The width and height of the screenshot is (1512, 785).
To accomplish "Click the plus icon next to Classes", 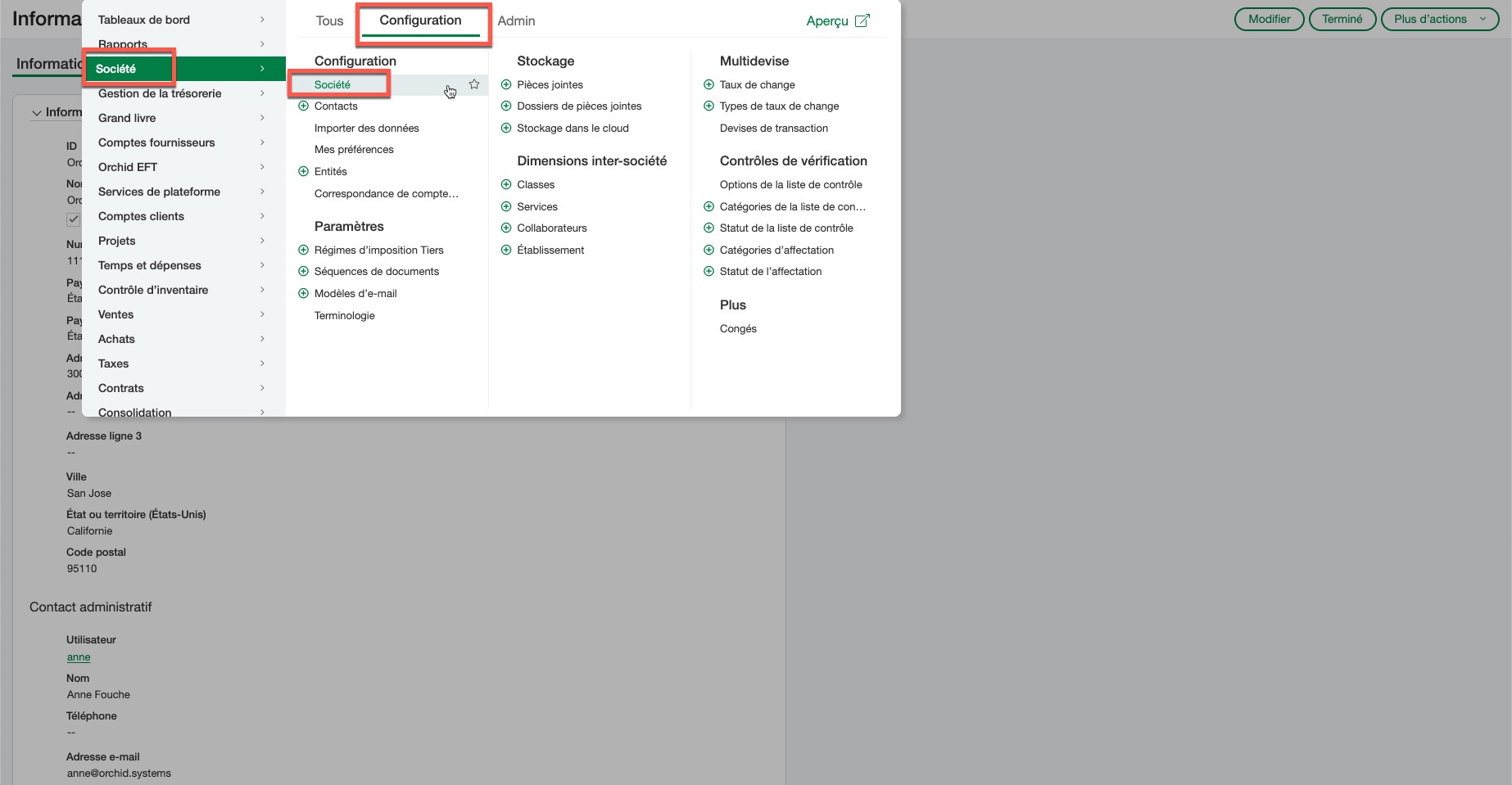I will pos(506,185).
